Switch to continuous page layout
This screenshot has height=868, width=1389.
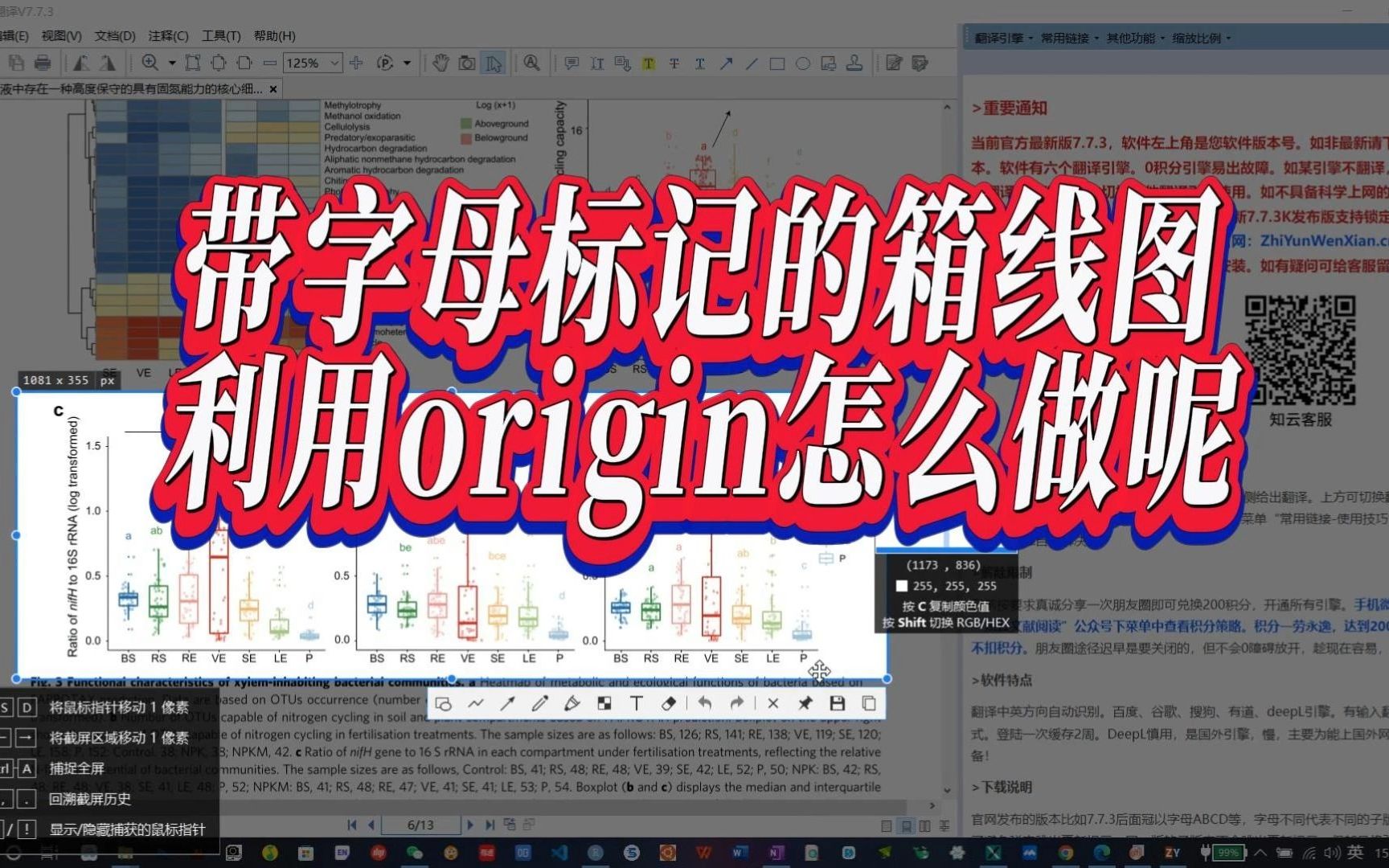pos(906,825)
